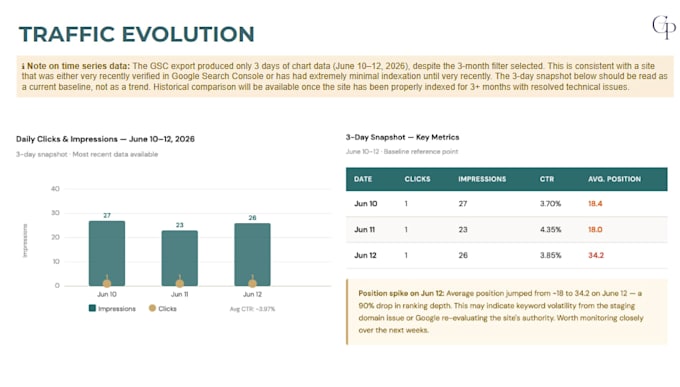Click '3-day snapshot · Most recent data available' subtitle

coord(87,154)
